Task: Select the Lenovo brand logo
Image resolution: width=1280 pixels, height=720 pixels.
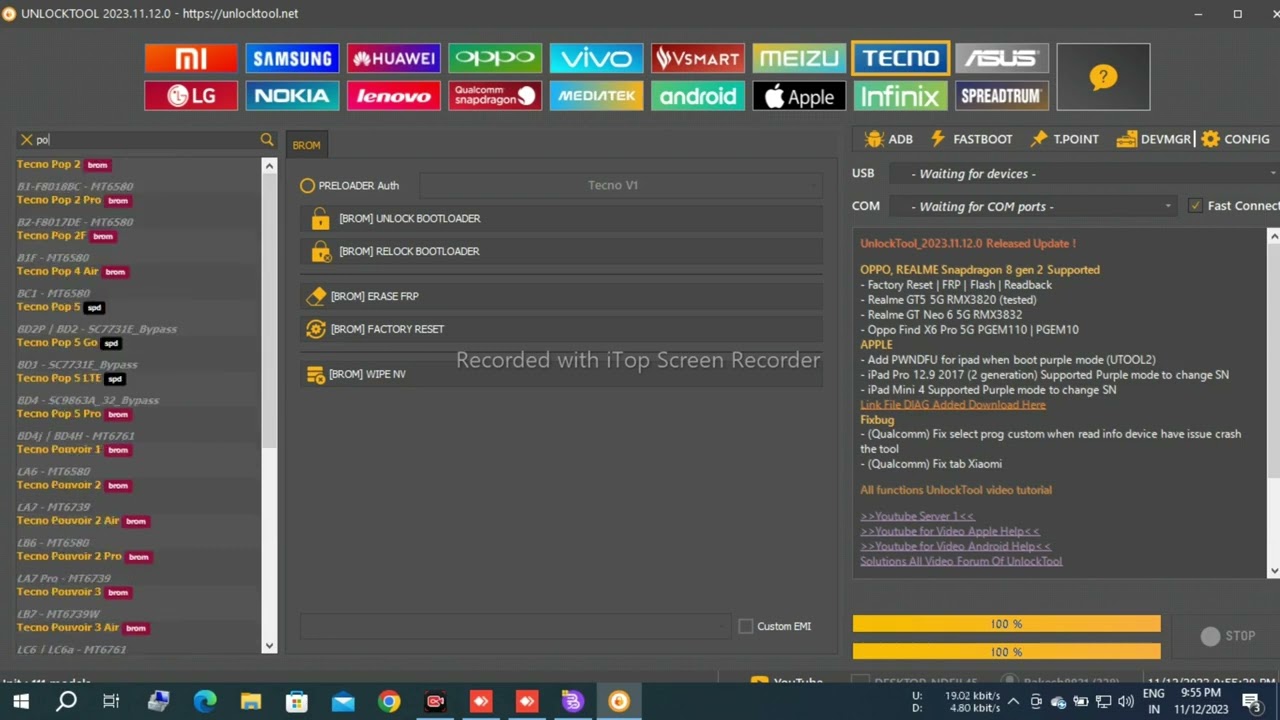Action: point(394,96)
